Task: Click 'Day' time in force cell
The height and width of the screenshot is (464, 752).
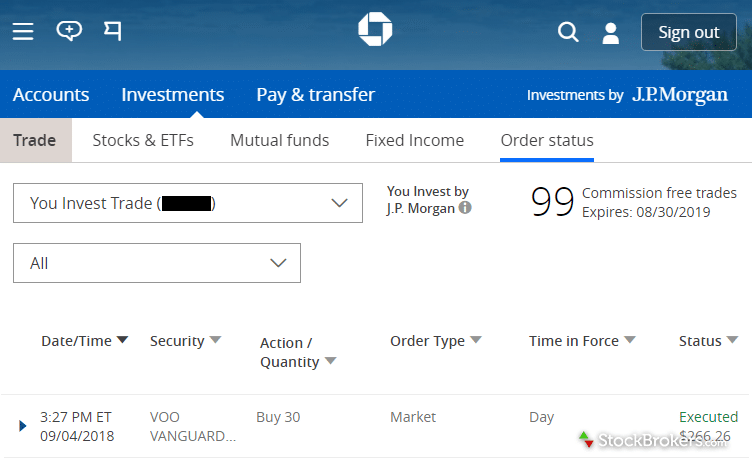Action: tap(541, 417)
